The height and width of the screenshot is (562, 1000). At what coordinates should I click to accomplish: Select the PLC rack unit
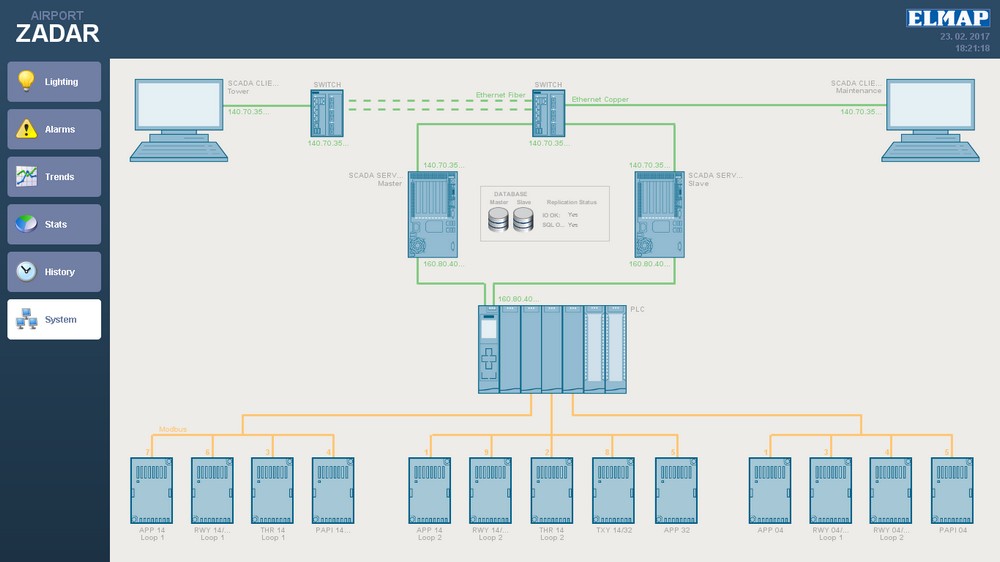tap(552, 348)
